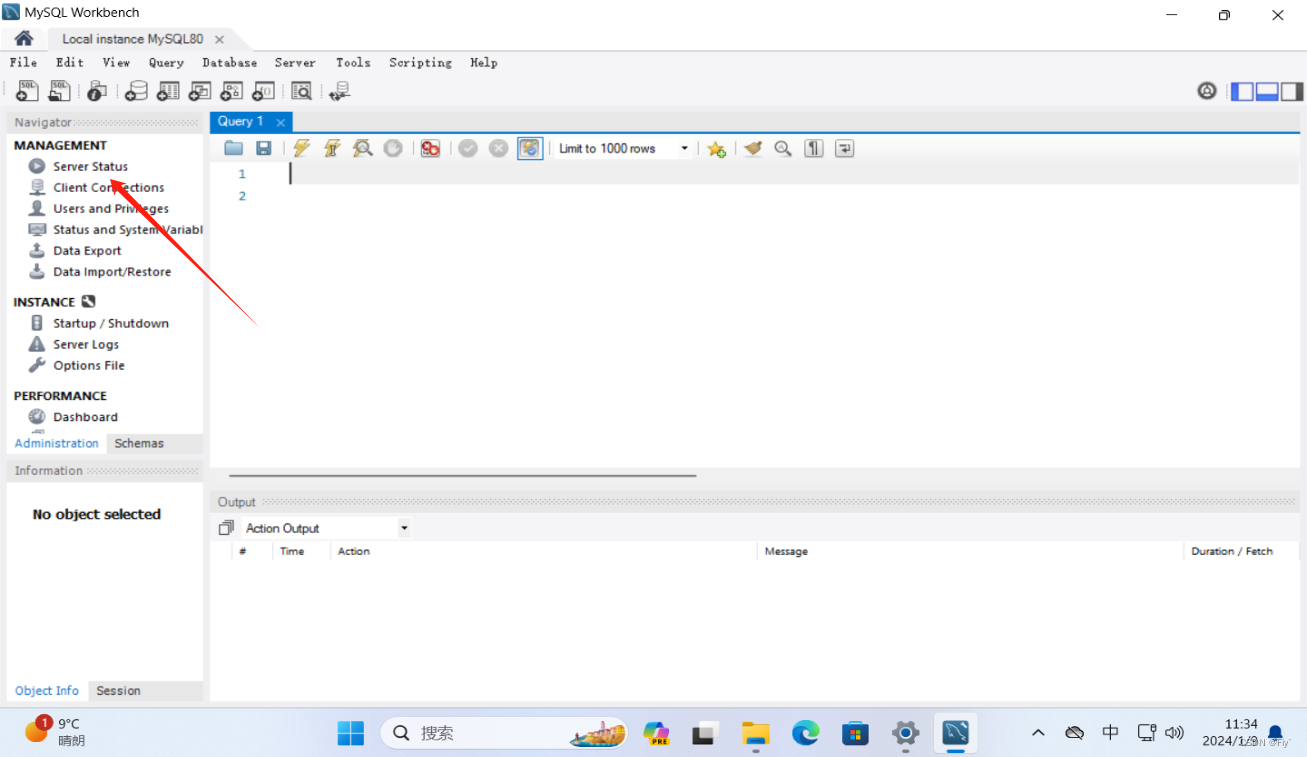
Task: Save script with floppy disk icon
Action: pos(264,148)
